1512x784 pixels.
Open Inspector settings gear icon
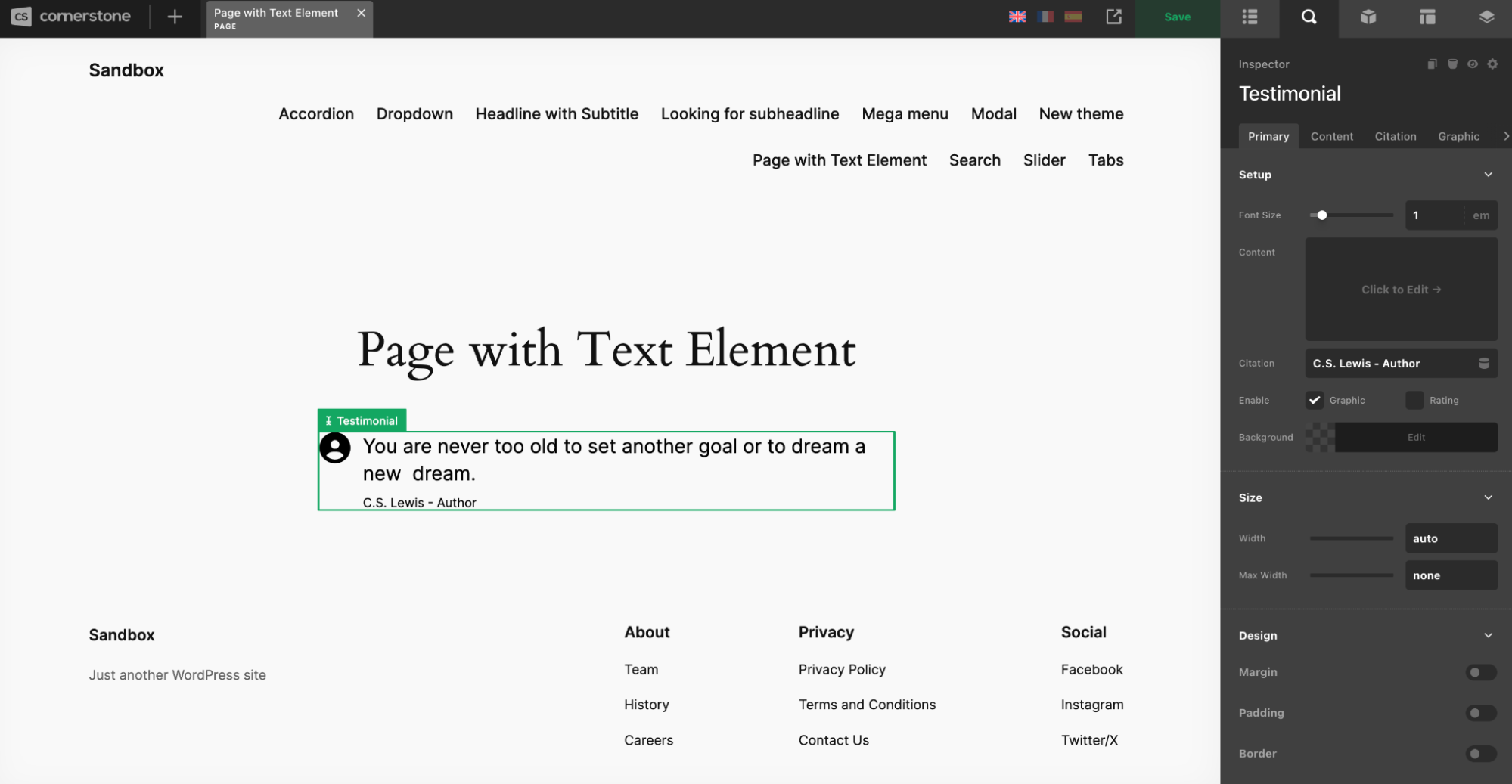click(x=1492, y=64)
